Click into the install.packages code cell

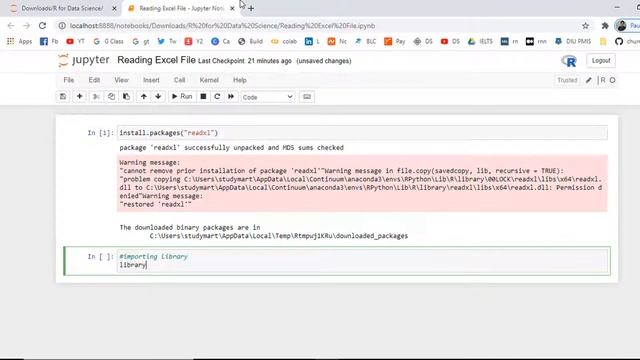tap(362, 133)
